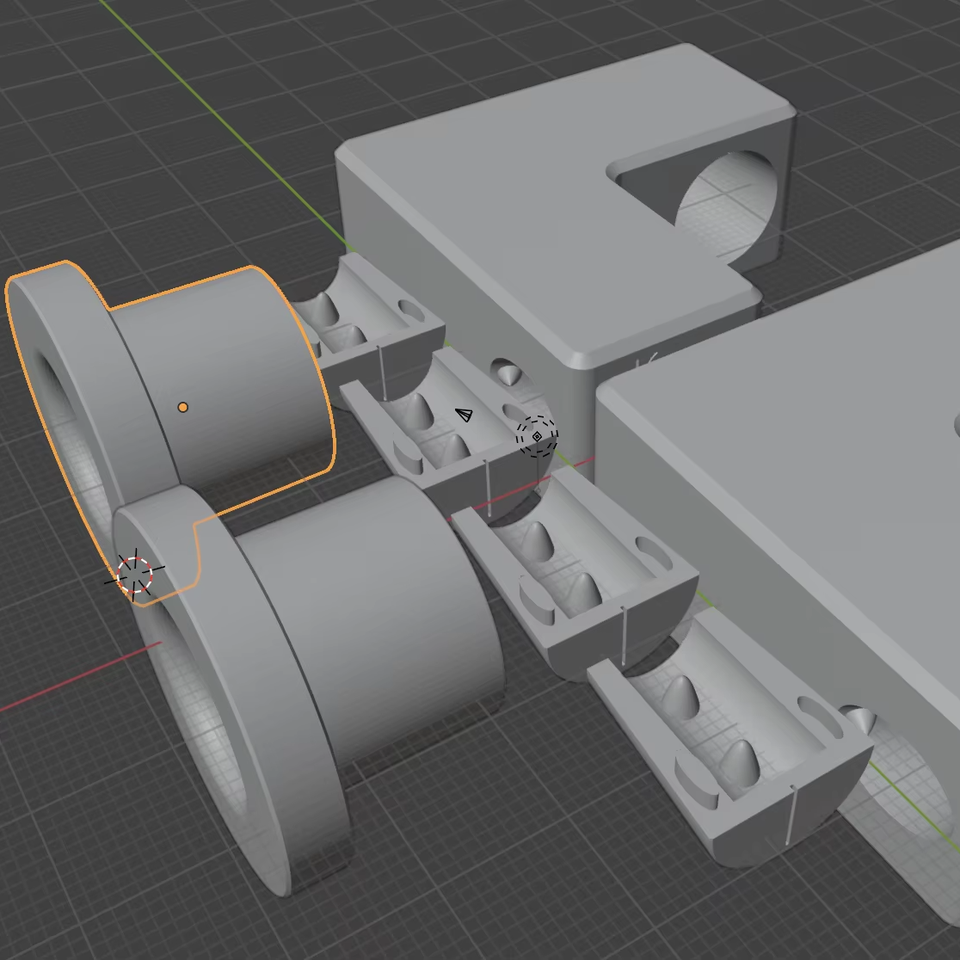Select the light object with dashed circle
The height and width of the screenshot is (960, 960).
[x=537, y=437]
